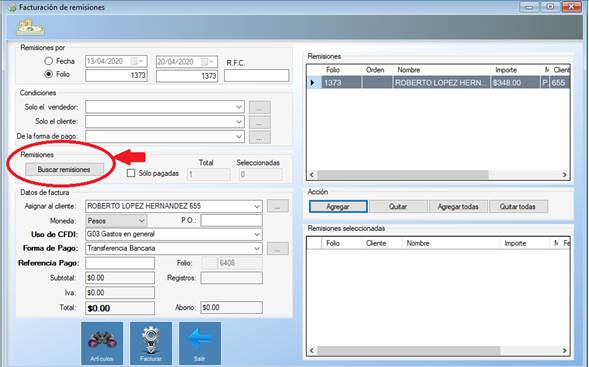Viewport: 589px width, 367px height.
Task: Click right scroll arrow of Remisiones seleccionadas grid
Action: tap(565, 350)
